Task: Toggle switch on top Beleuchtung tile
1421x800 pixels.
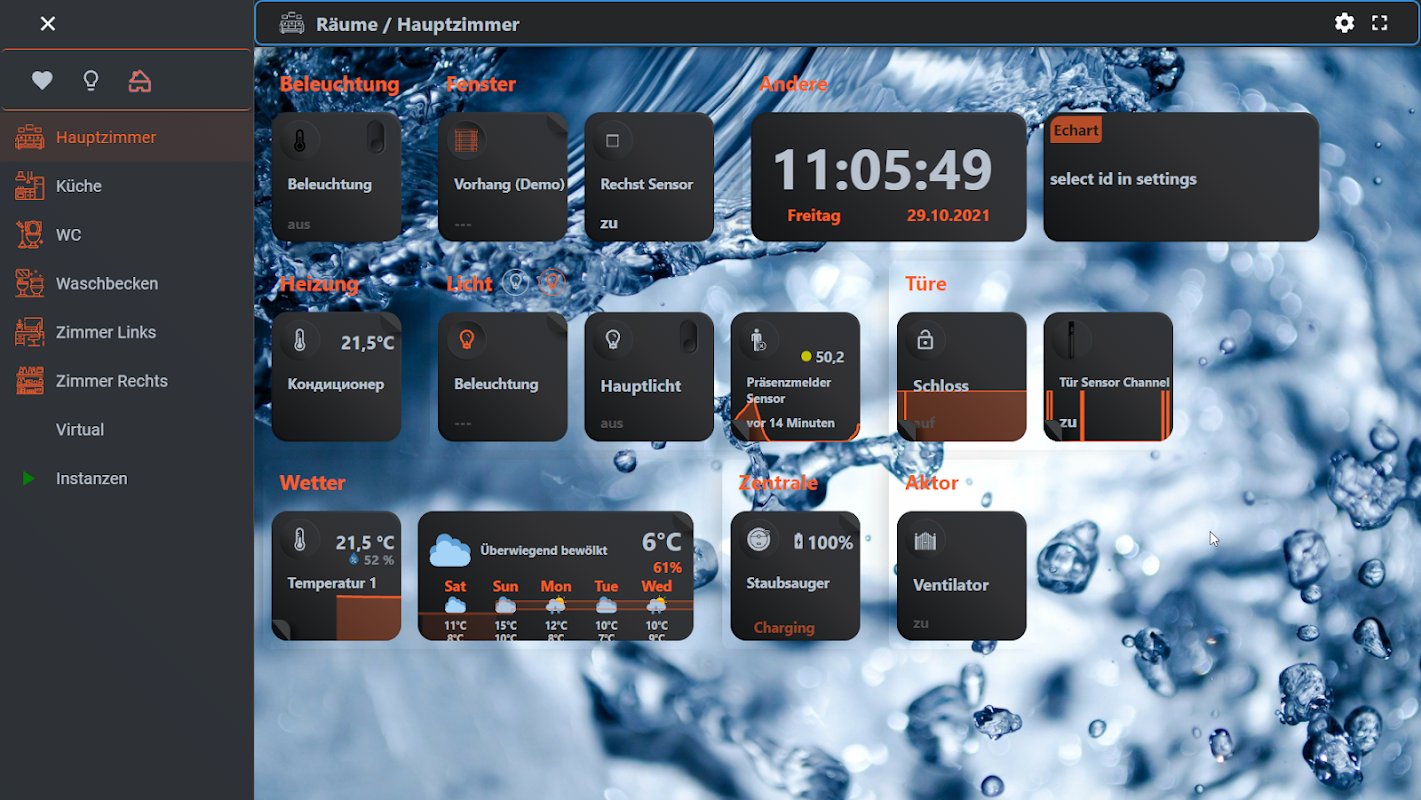Action: click(x=375, y=138)
